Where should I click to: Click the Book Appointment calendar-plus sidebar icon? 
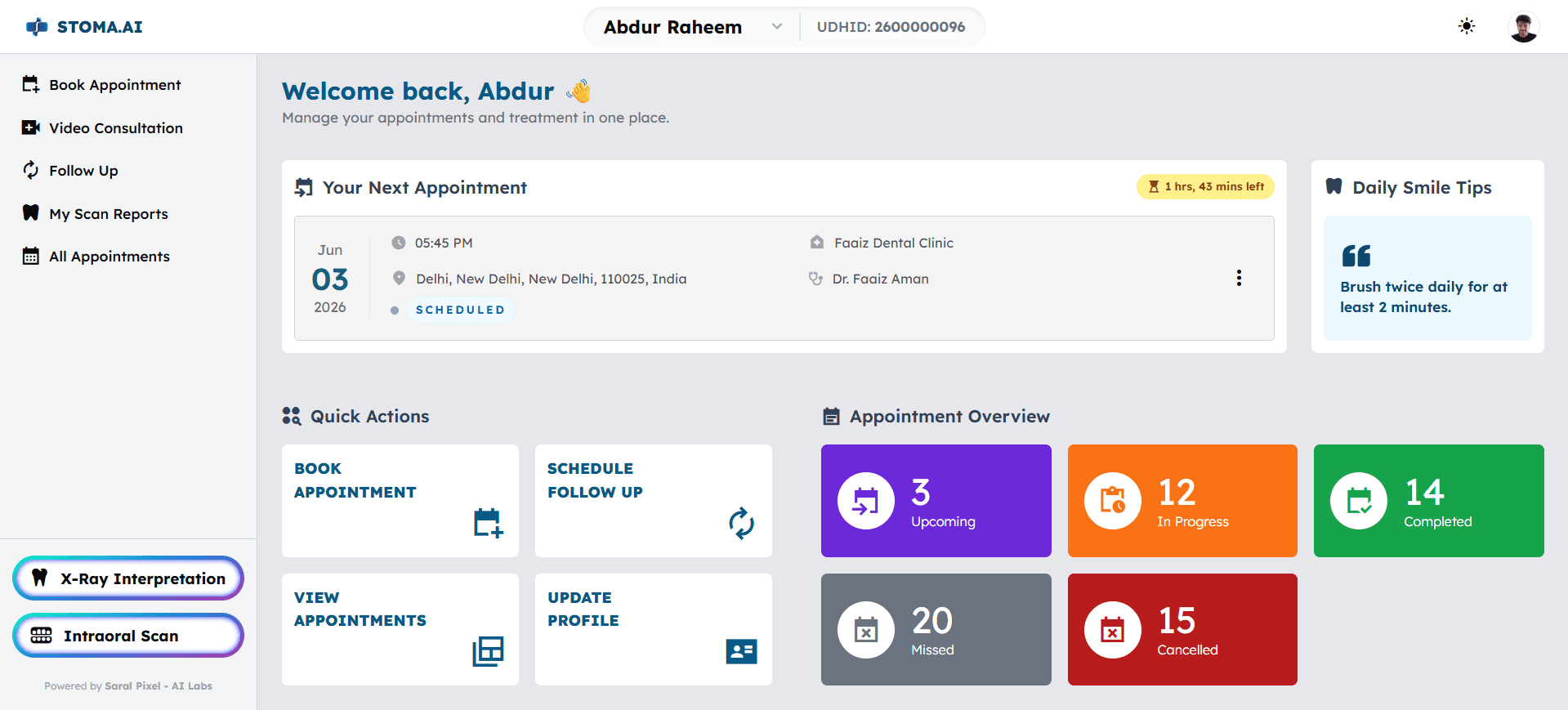[x=31, y=84]
